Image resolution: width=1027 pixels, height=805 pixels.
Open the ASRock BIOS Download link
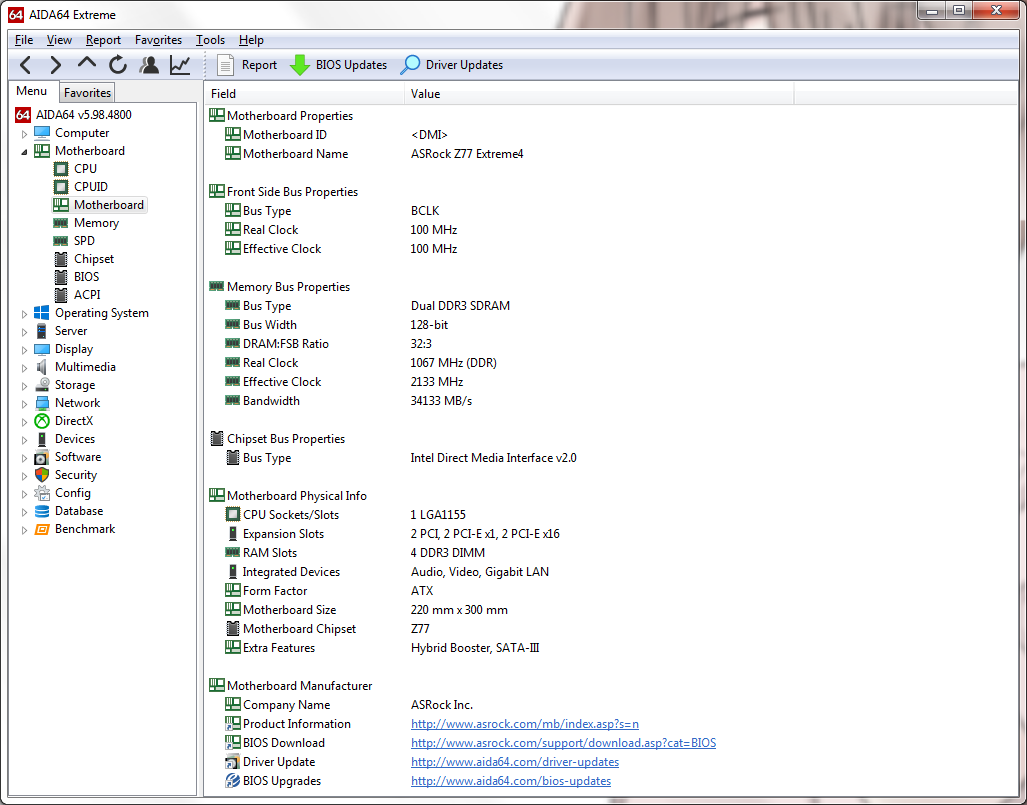point(563,743)
